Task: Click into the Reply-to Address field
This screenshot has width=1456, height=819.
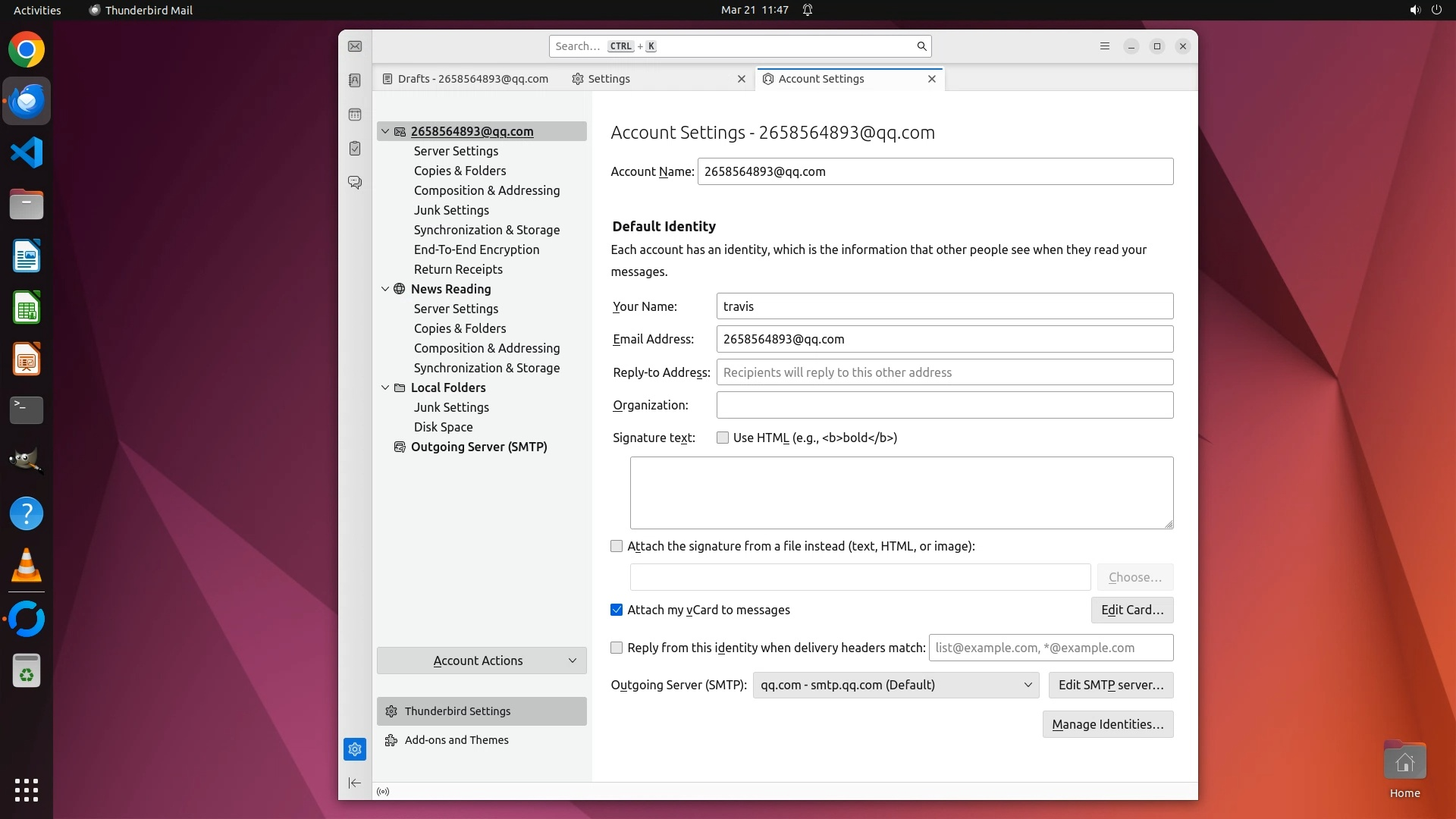Action: click(x=944, y=372)
